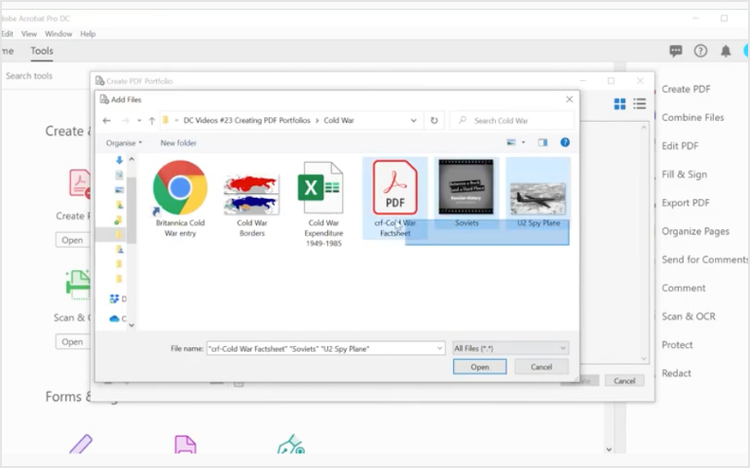Select the crf-Cold War Factsheet PDF file

[x=395, y=199]
